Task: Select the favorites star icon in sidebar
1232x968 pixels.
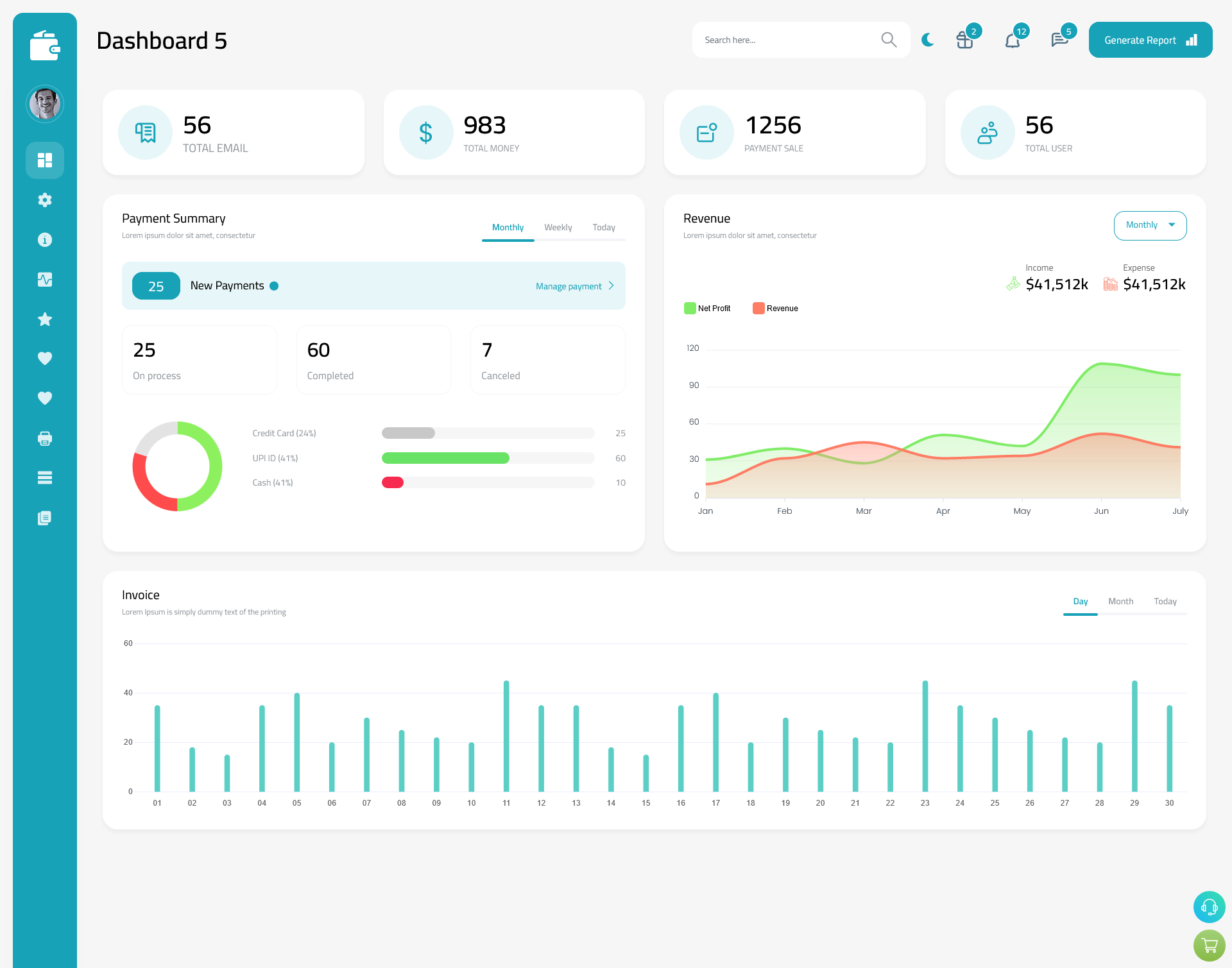Action: (x=45, y=319)
